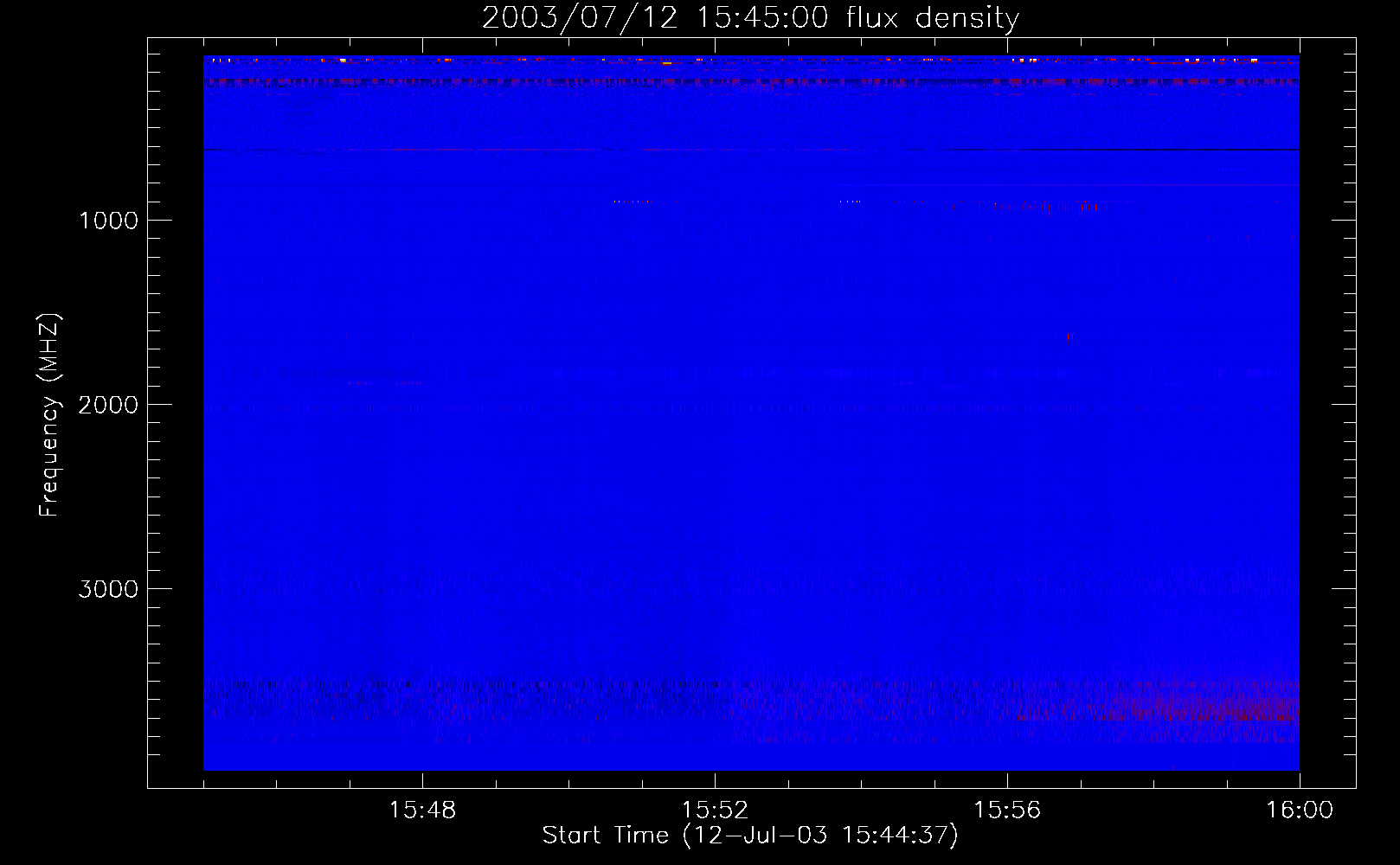Click the time tick label 16:00

(x=1300, y=810)
